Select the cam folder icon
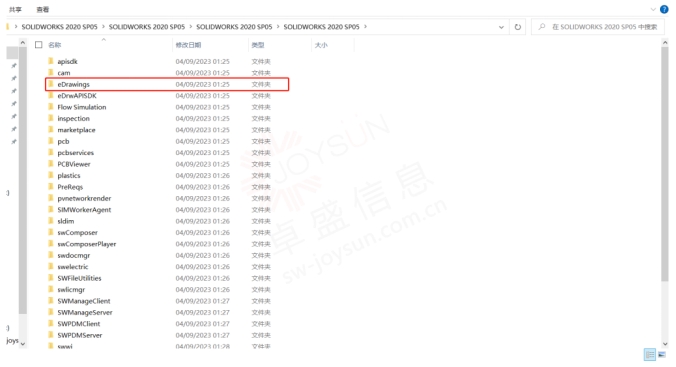This screenshot has width=676, height=367. pos(50,72)
